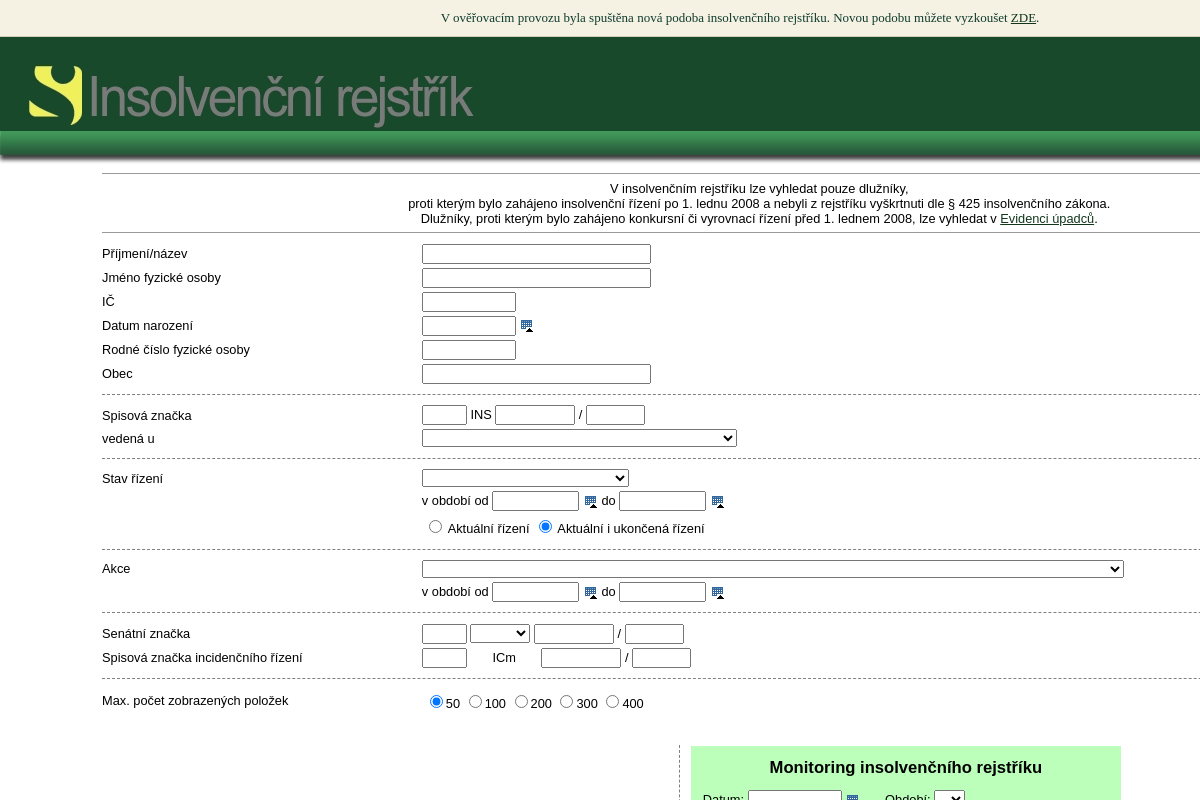Set max displayed items to 100

click(475, 702)
